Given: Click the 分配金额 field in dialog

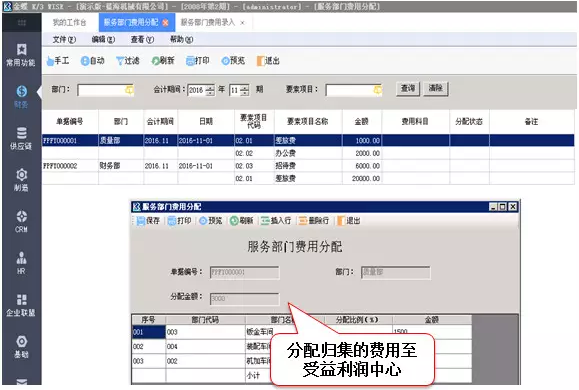Looking at the screenshot, I should (x=244, y=299).
